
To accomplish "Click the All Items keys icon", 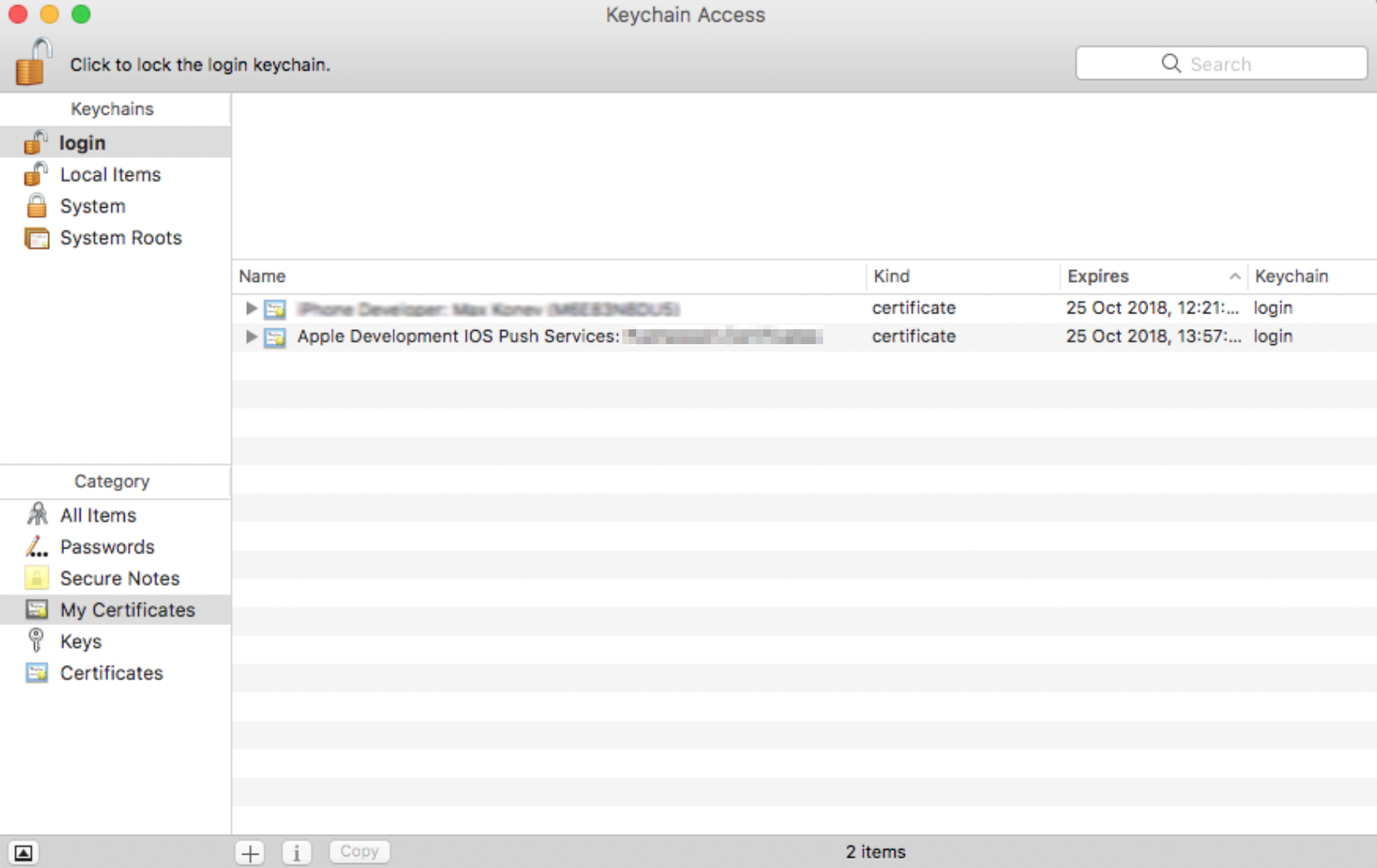I will tap(37, 515).
